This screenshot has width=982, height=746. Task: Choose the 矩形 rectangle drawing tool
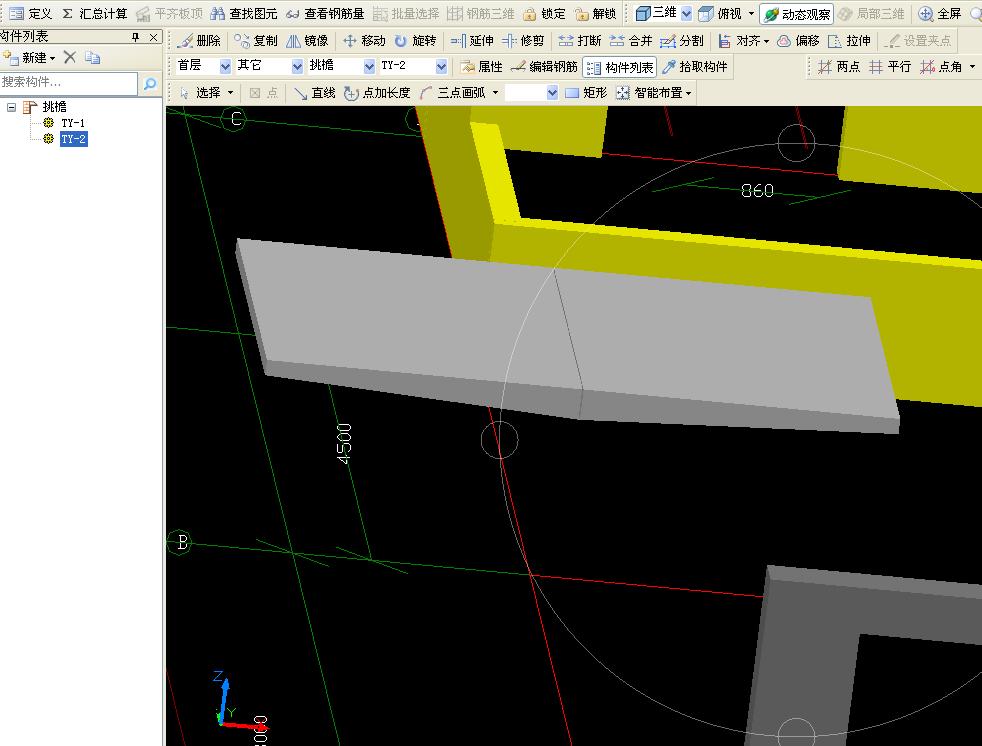[586, 93]
